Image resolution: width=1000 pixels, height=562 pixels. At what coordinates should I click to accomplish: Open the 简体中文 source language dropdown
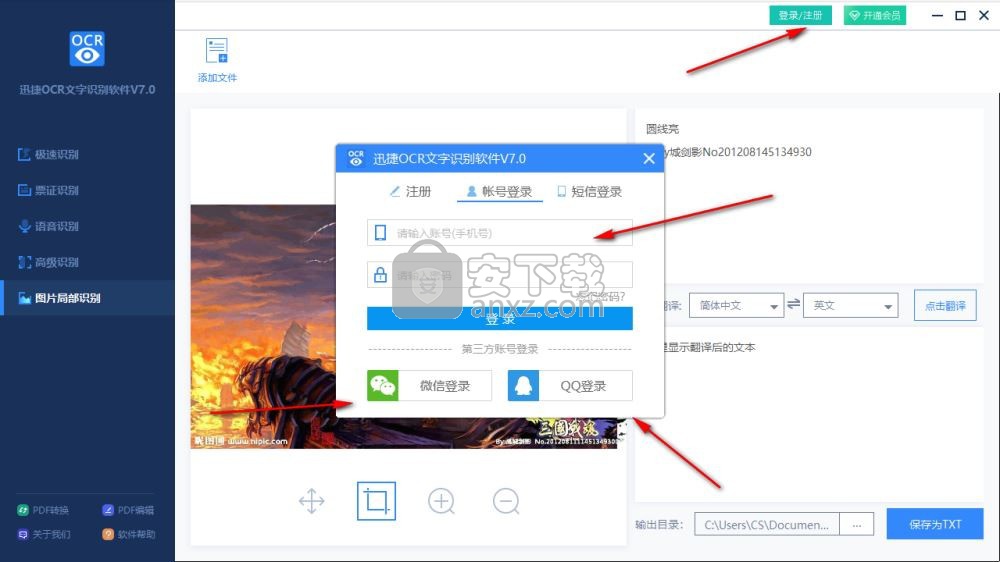point(736,306)
